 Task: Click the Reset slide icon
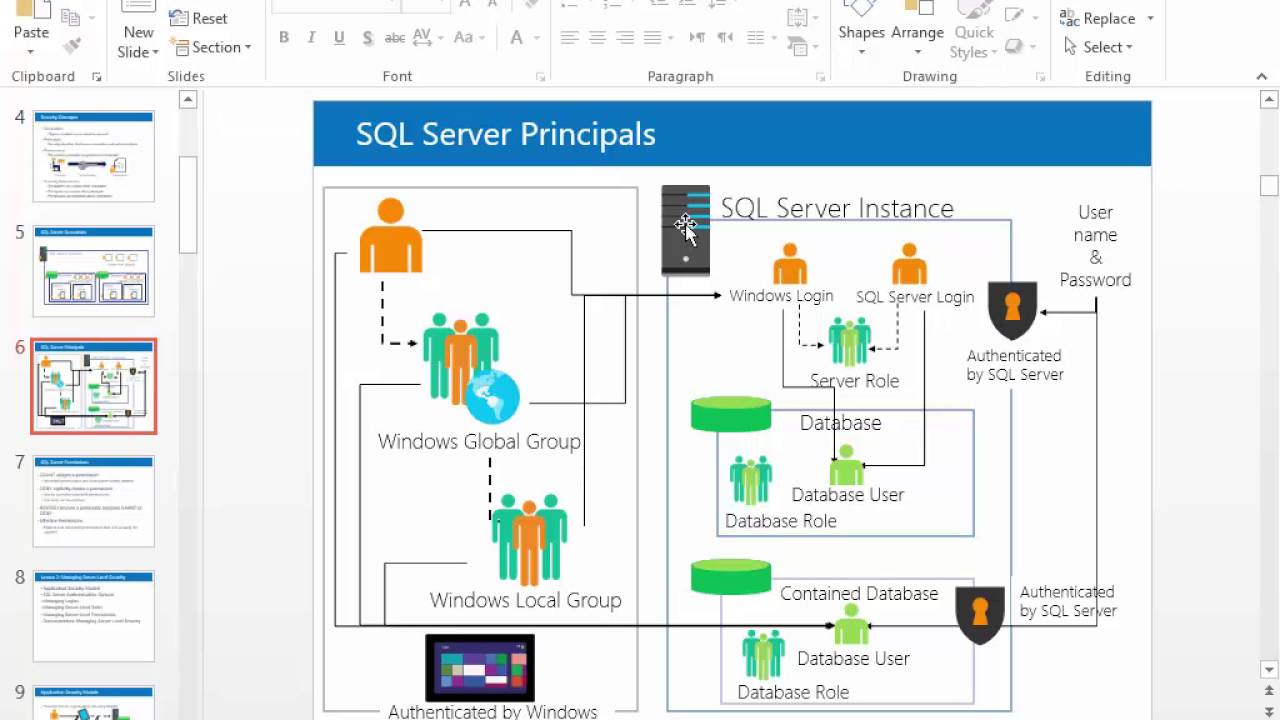[x=178, y=18]
